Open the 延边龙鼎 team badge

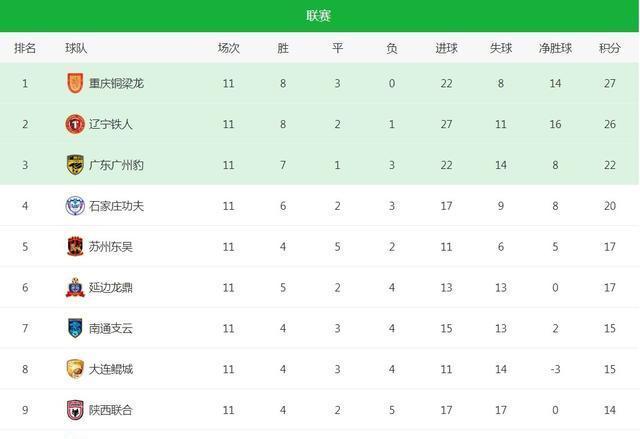pos(75,287)
